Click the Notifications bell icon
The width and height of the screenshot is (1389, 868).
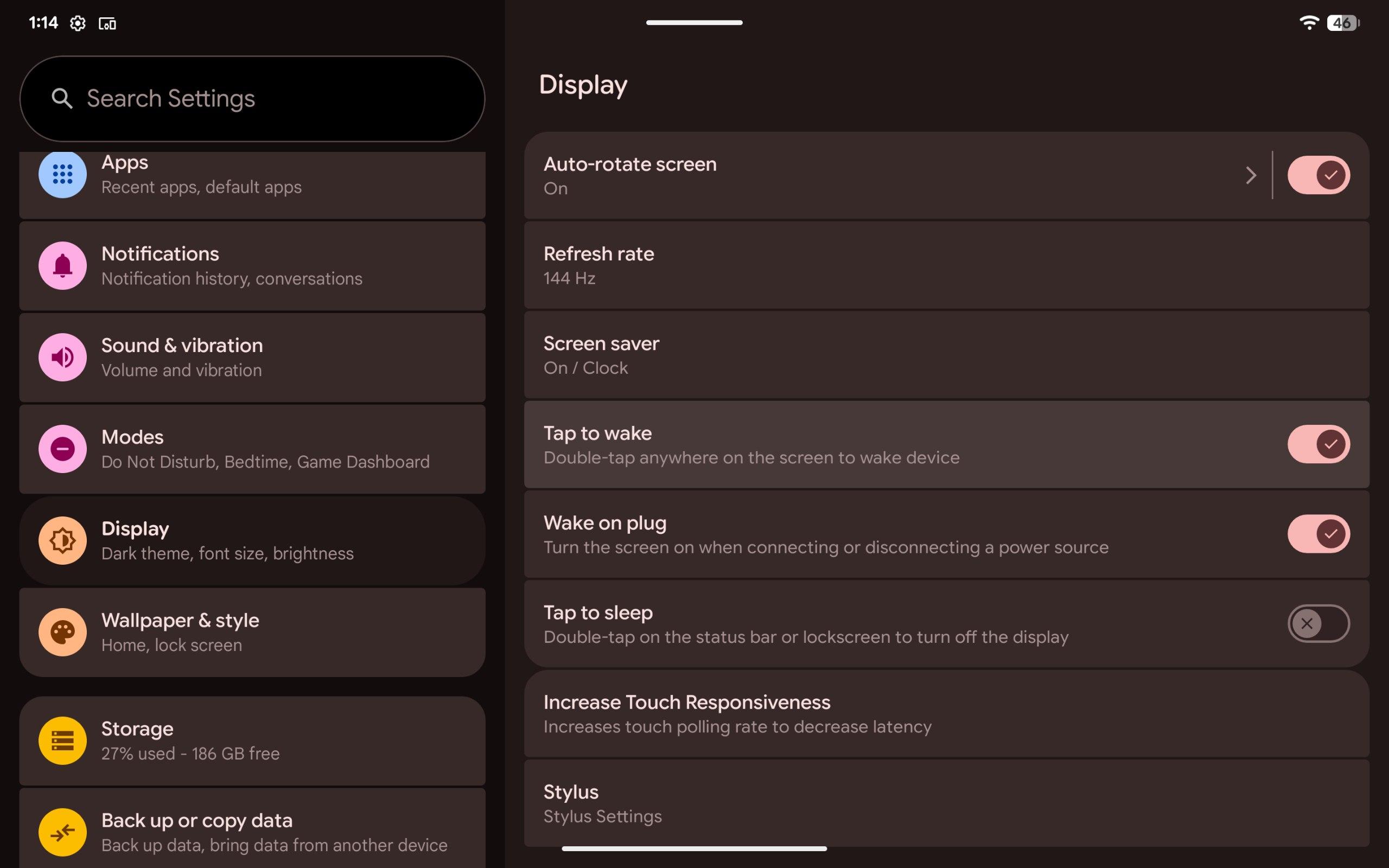pyautogui.click(x=62, y=266)
